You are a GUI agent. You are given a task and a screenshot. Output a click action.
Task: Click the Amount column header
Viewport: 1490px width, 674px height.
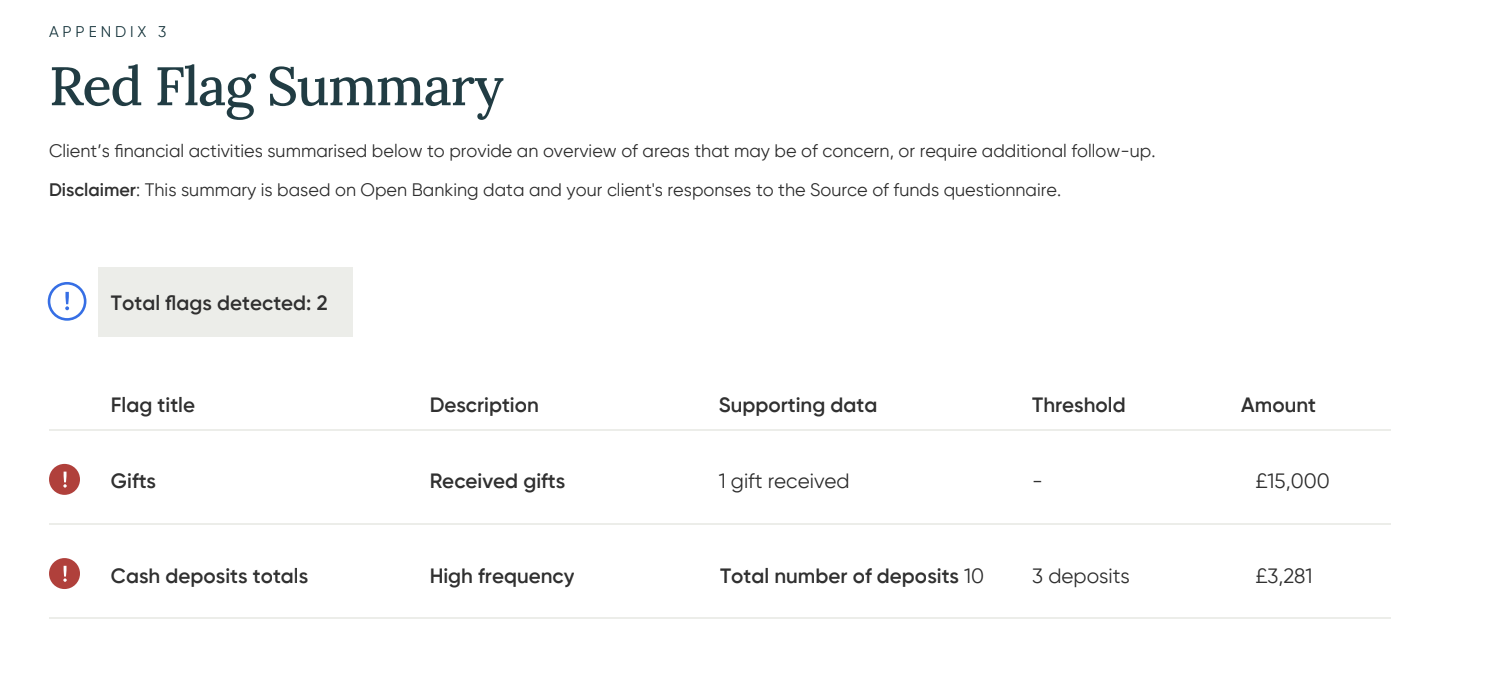1278,405
